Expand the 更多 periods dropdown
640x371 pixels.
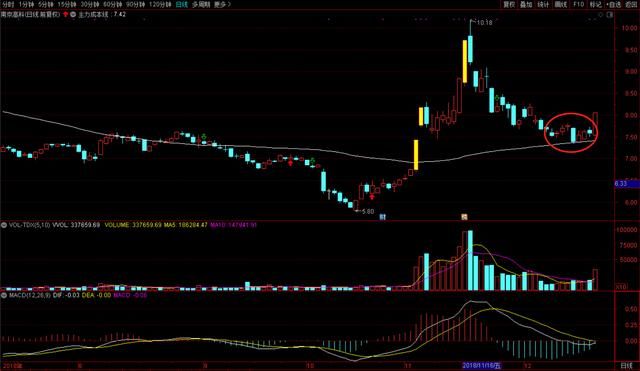tap(222, 4)
